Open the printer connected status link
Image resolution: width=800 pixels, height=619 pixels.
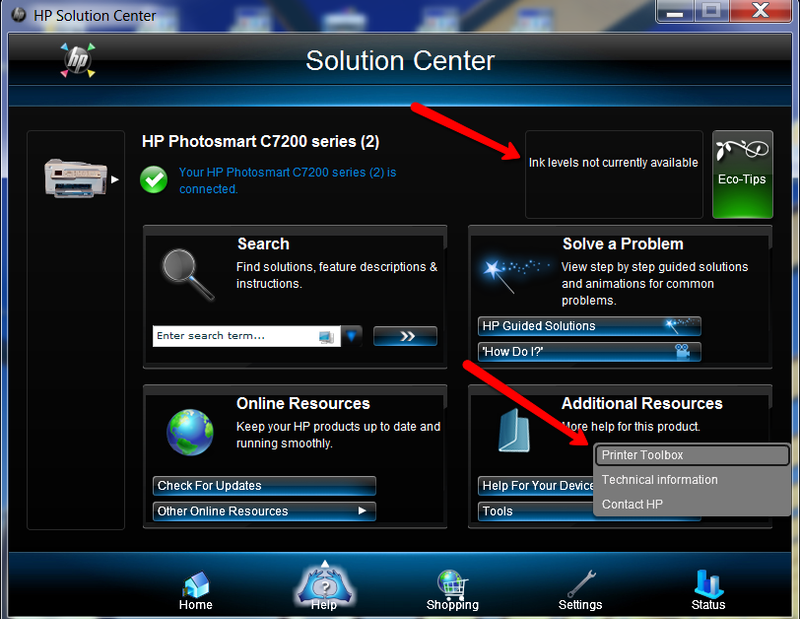point(287,181)
